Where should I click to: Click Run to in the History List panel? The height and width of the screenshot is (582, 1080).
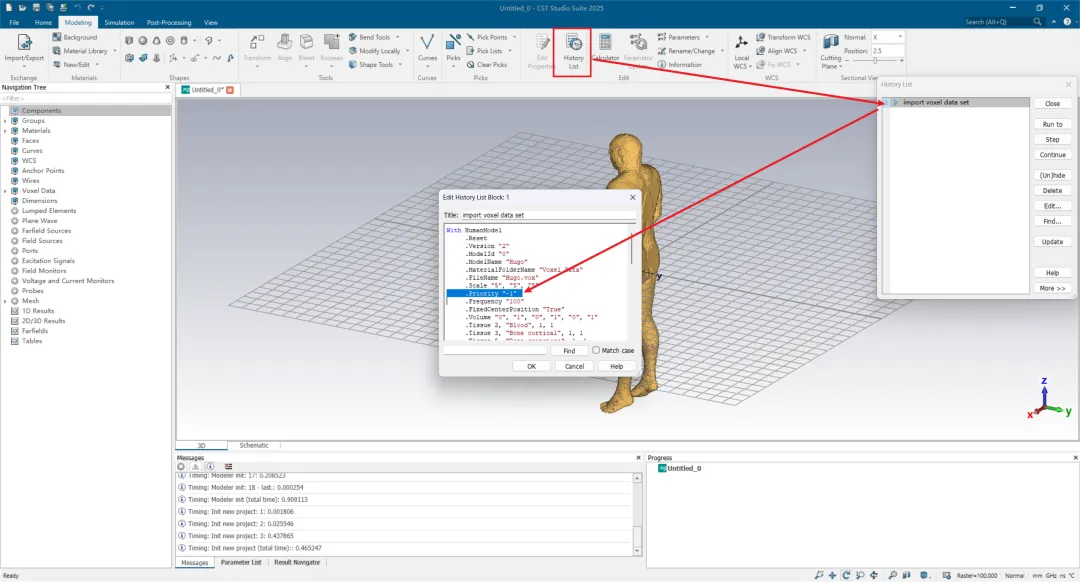pyautogui.click(x=1052, y=125)
